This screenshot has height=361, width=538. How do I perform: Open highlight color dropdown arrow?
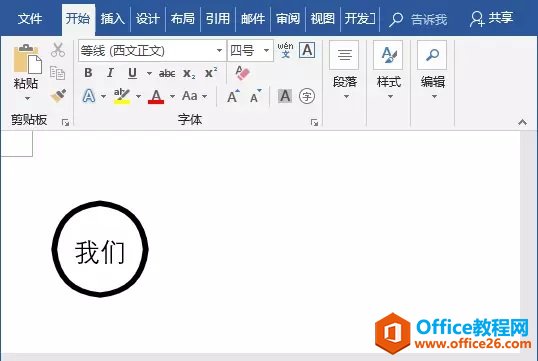click(138, 96)
